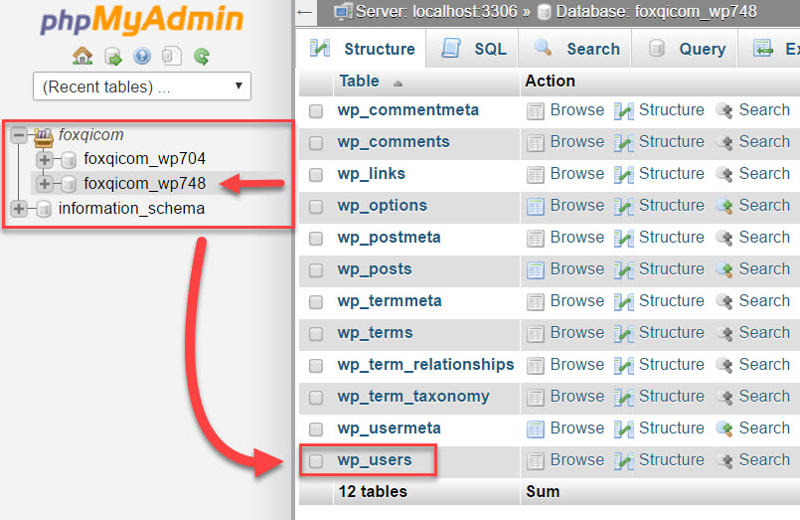Viewport: 800px width, 520px height.
Task: Click the Browse icon for wp_users
Action: (x=535, y=461)
